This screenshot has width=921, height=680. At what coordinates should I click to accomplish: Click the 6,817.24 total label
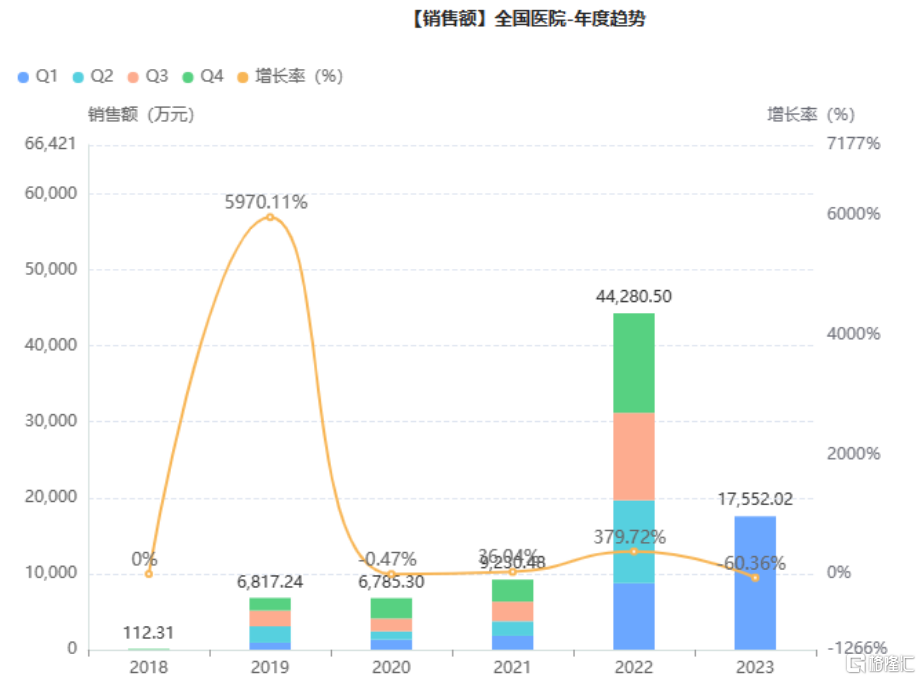pyautogui.click(x=270, y=582)
